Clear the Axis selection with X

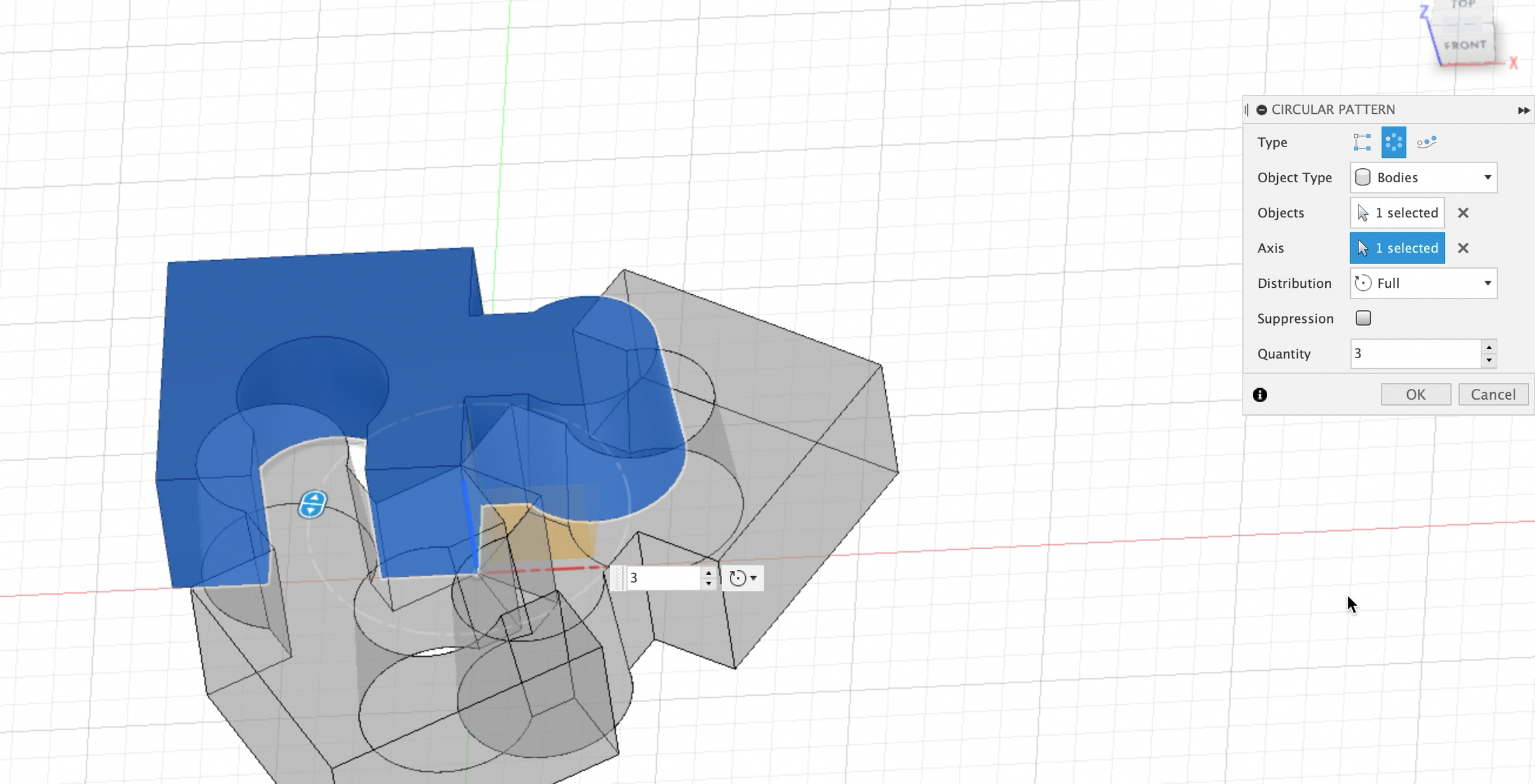(x=1463, y=248)
